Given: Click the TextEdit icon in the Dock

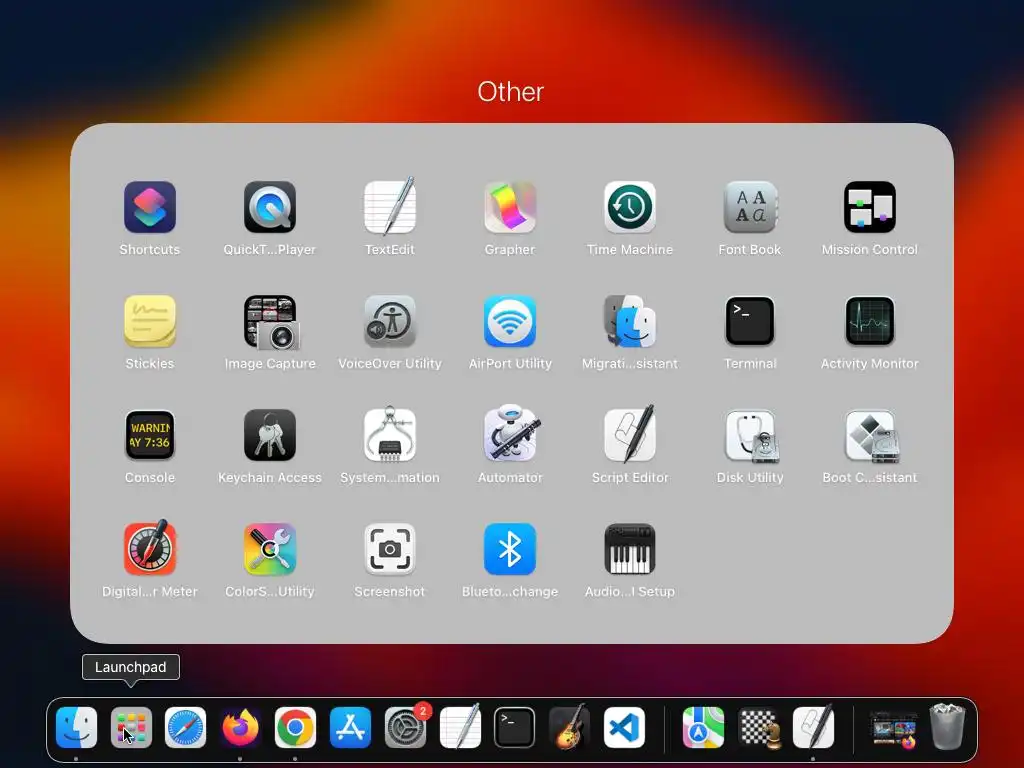Looking at the screenshot, I should (460, 727).
